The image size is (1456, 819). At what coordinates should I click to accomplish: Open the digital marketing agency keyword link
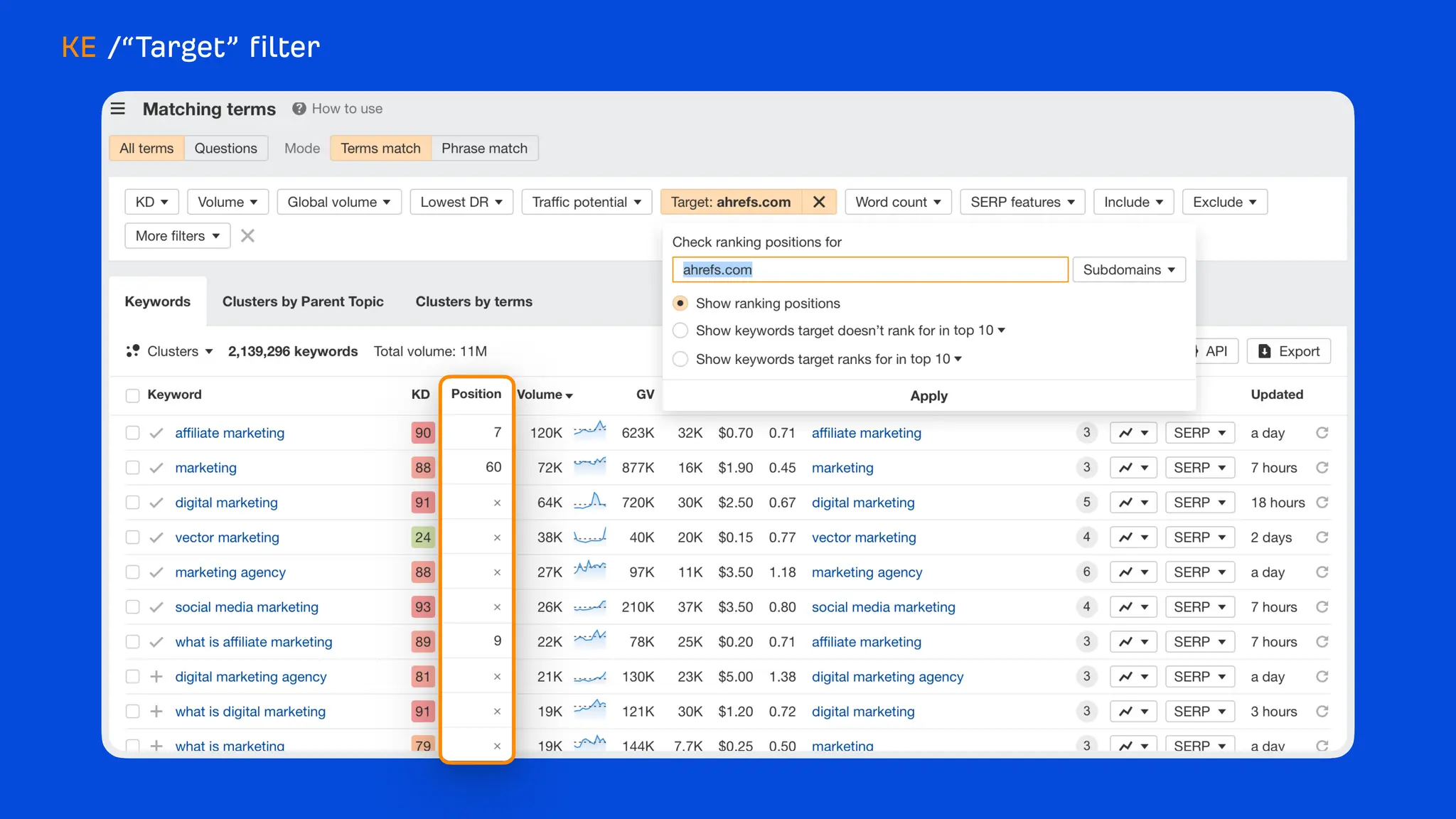point(251,677)
